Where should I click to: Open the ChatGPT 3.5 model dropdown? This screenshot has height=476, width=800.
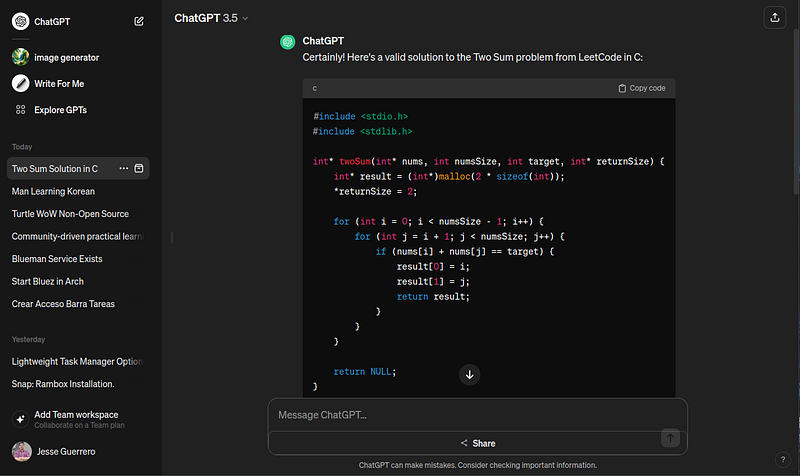click(x=211, y=18)
